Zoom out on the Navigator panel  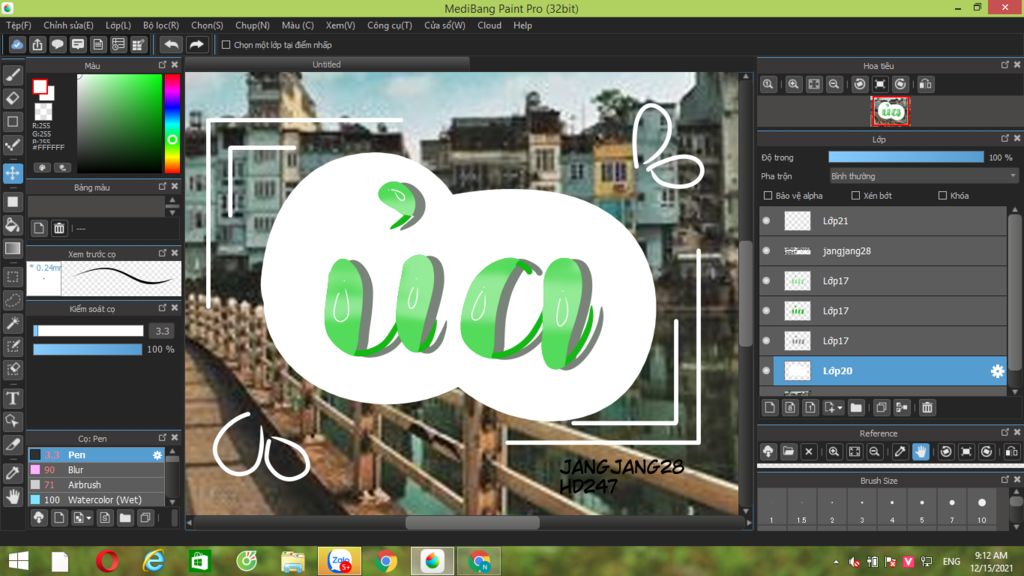(x=834, y=84)
